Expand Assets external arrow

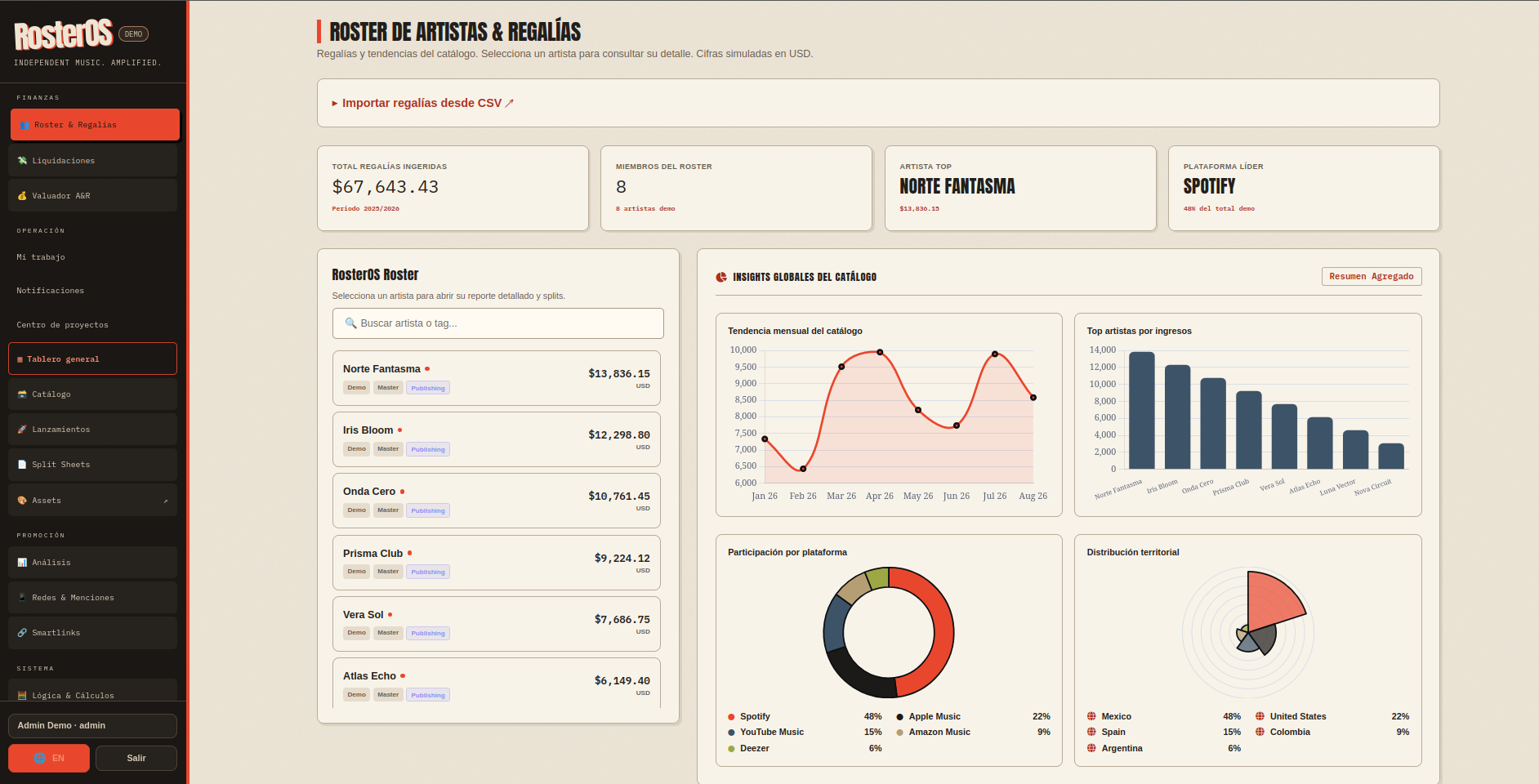tap(166, 501)
